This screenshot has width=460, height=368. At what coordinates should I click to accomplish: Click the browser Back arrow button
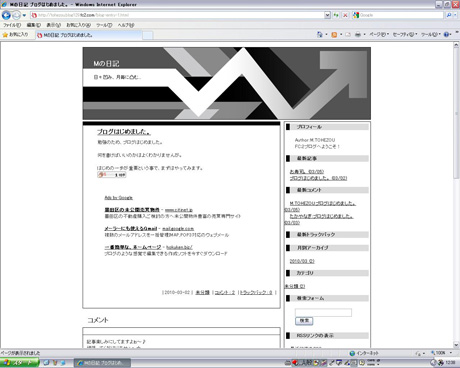coord(6,15)
